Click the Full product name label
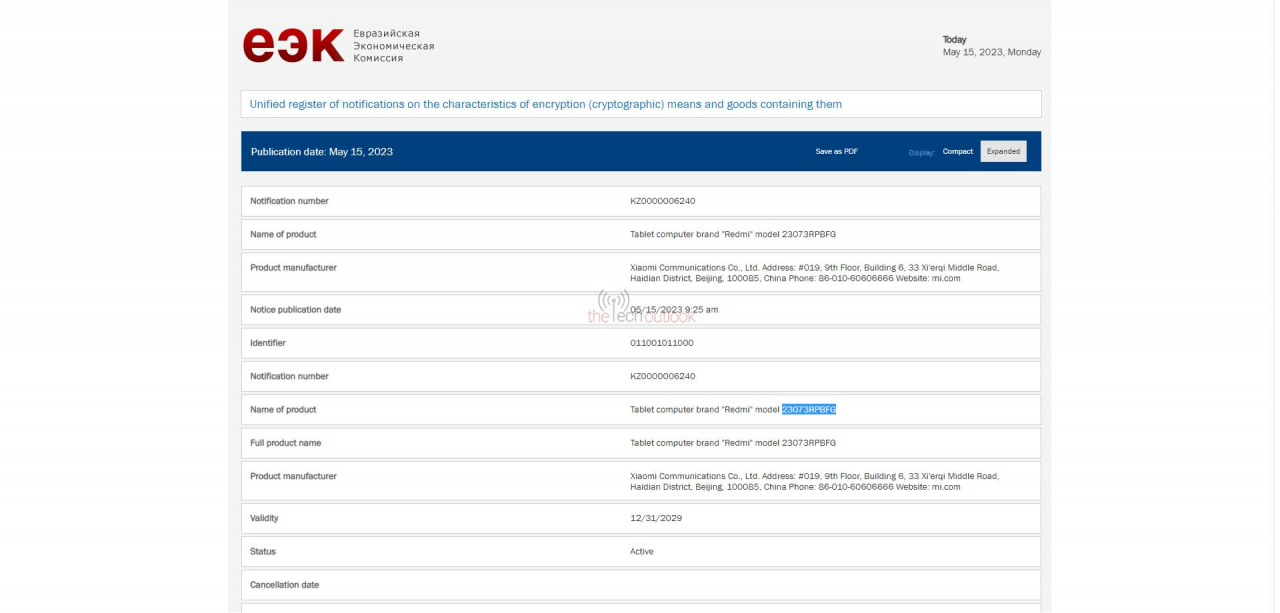The height and width of the screenshot is (613, 1280). 286,443
